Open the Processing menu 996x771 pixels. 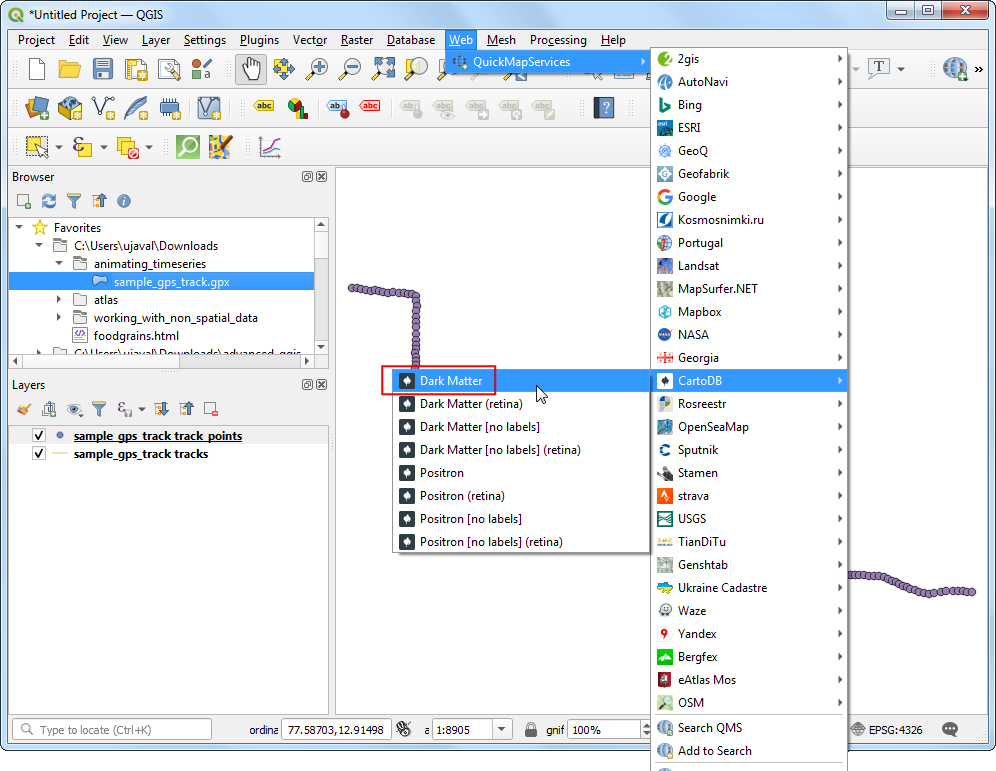coord(558,40)
